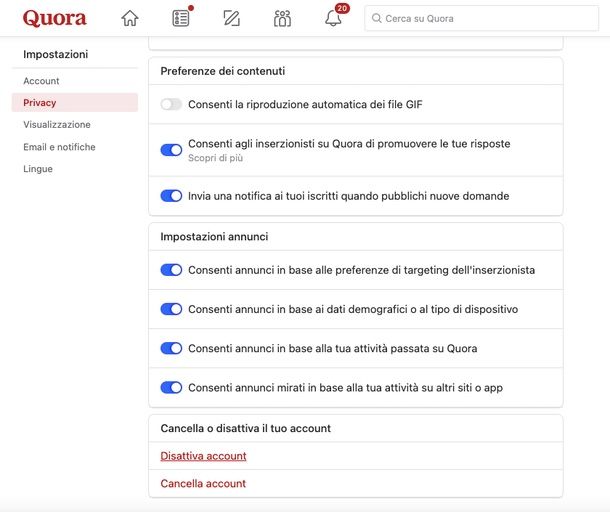Viewport: 610px width, 512px height.
Task: Open the Following list icon
Action: coord(181,18)
